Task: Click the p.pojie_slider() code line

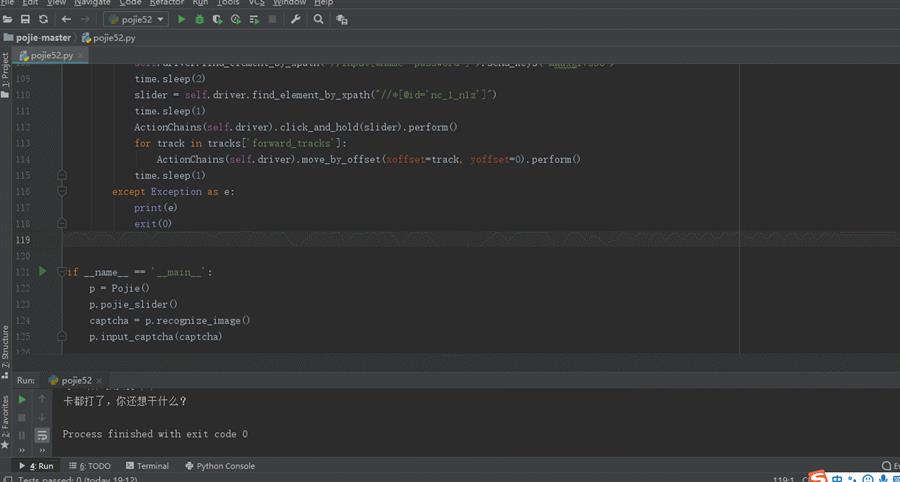Action: pos(134,304)
